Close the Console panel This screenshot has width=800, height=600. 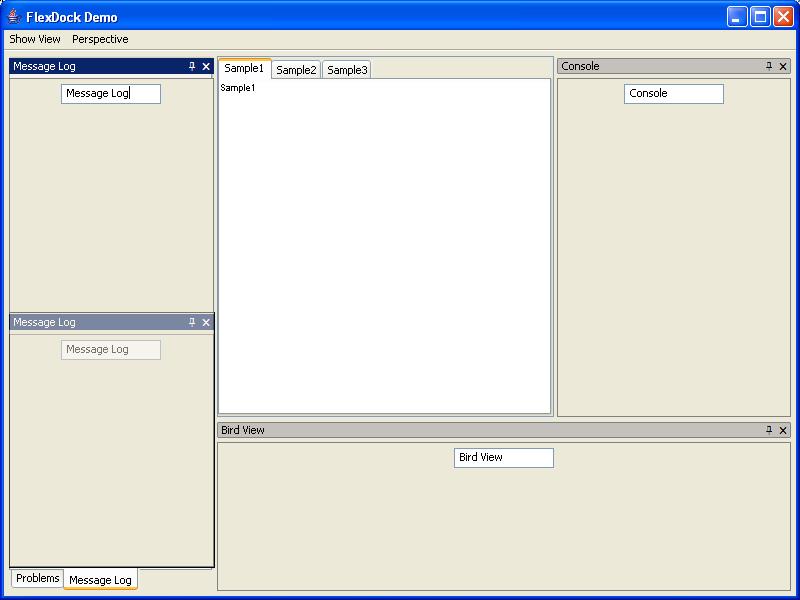pyautogui.click(x=783, y=67)
